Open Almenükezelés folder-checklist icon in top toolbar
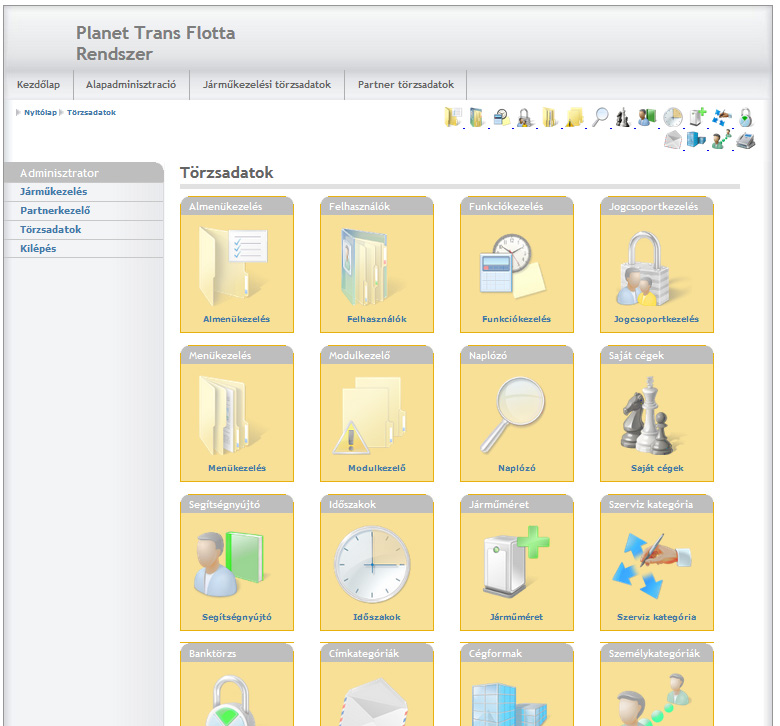 [453, 117]
